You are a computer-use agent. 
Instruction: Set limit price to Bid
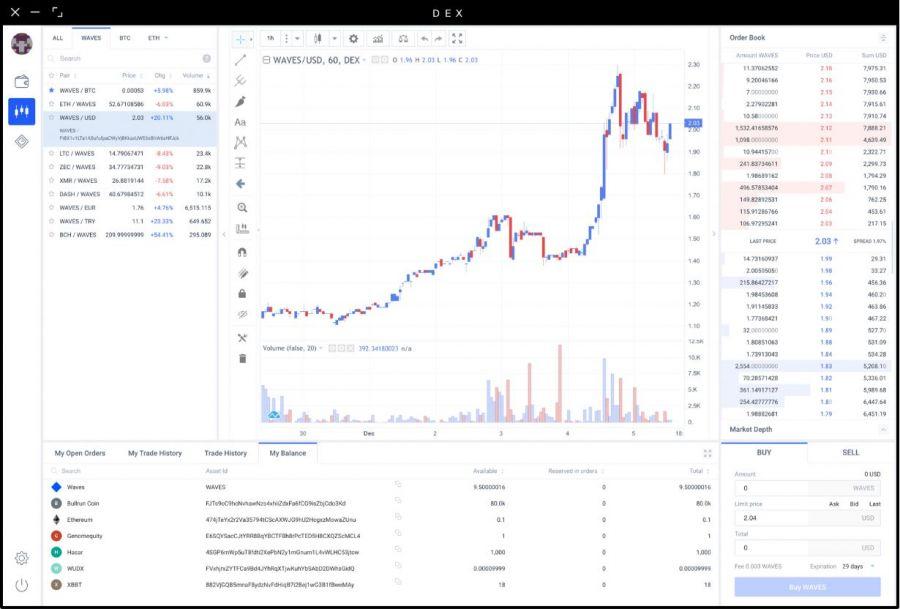(854, 504)
